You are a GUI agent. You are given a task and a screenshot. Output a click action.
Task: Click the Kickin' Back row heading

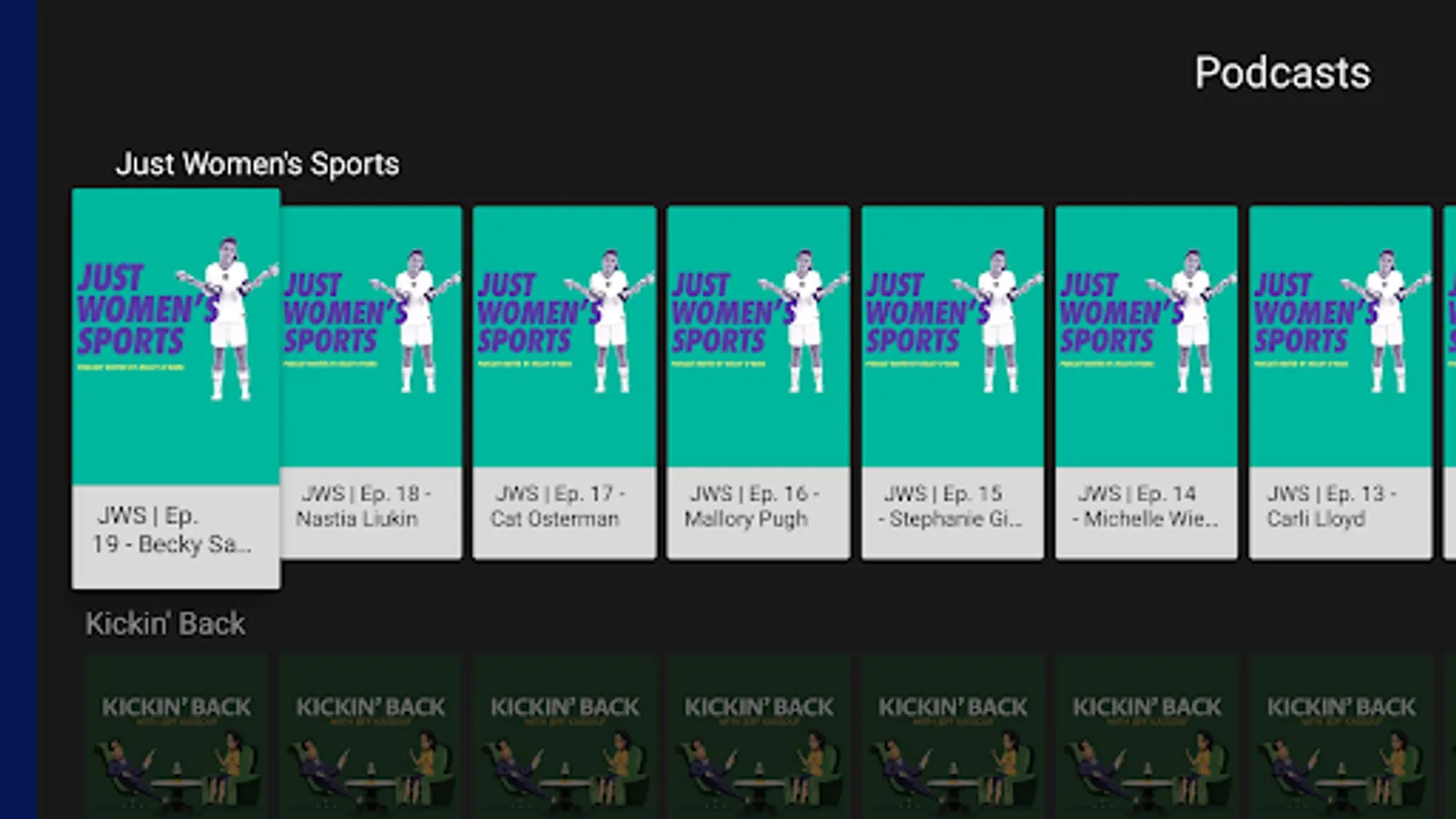pos(165,623)
